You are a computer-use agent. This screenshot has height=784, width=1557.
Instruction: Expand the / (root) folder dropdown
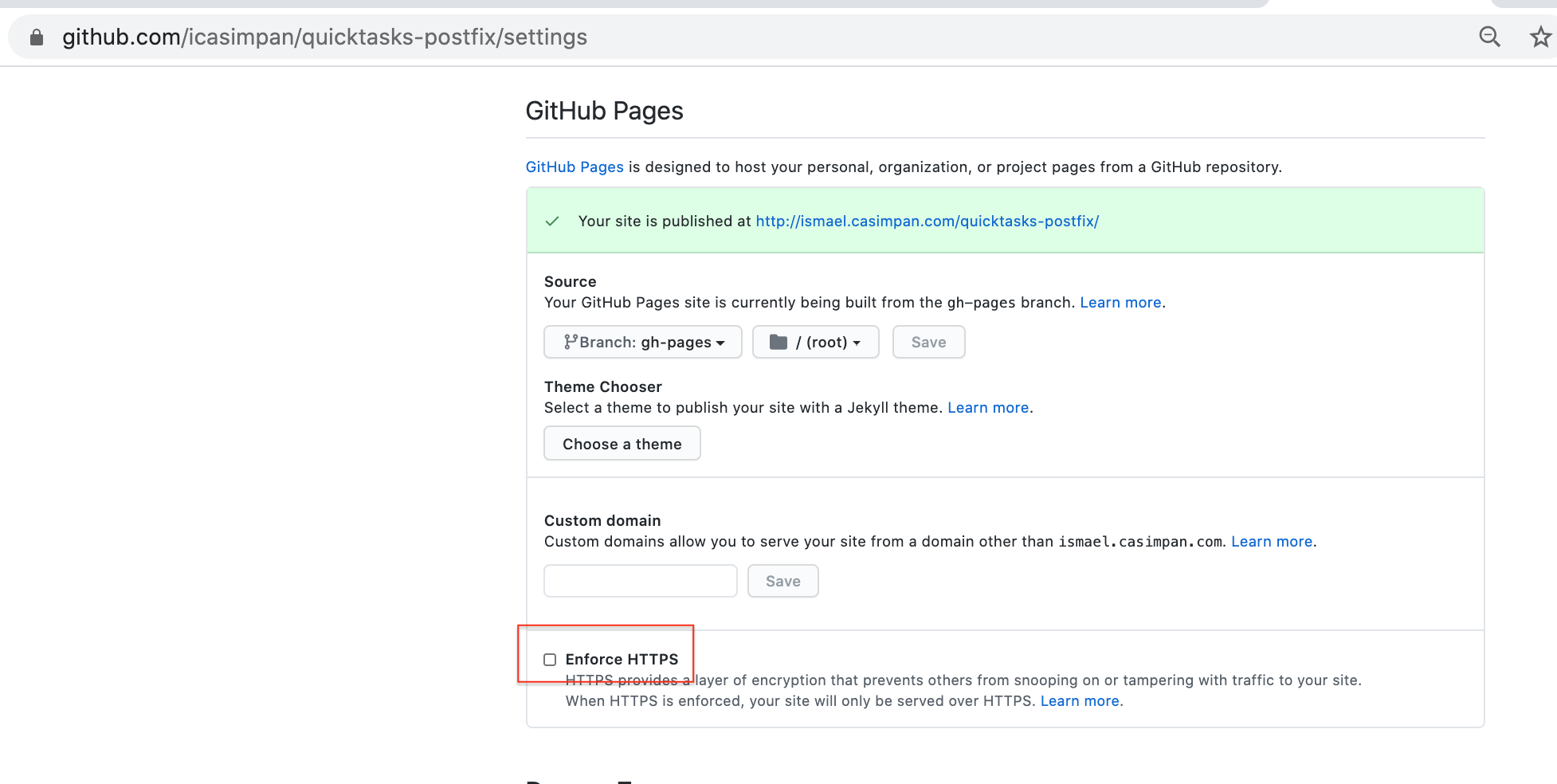click(x=815, y=342)
